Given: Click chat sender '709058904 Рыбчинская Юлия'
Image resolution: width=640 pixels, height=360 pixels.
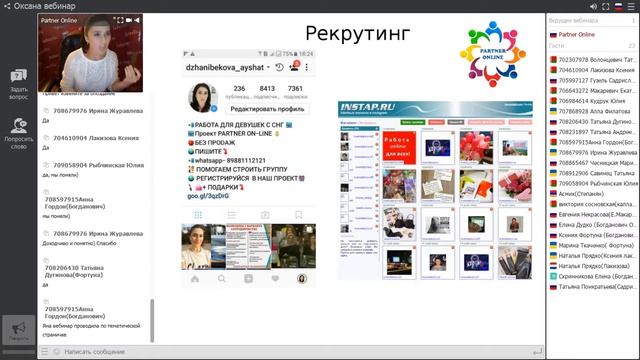Looking at the screenshot, I should (98, 165).
